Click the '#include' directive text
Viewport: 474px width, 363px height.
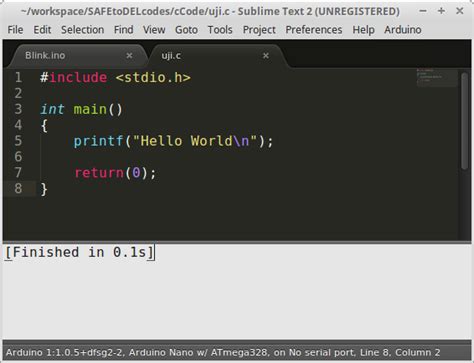point(74,78)
